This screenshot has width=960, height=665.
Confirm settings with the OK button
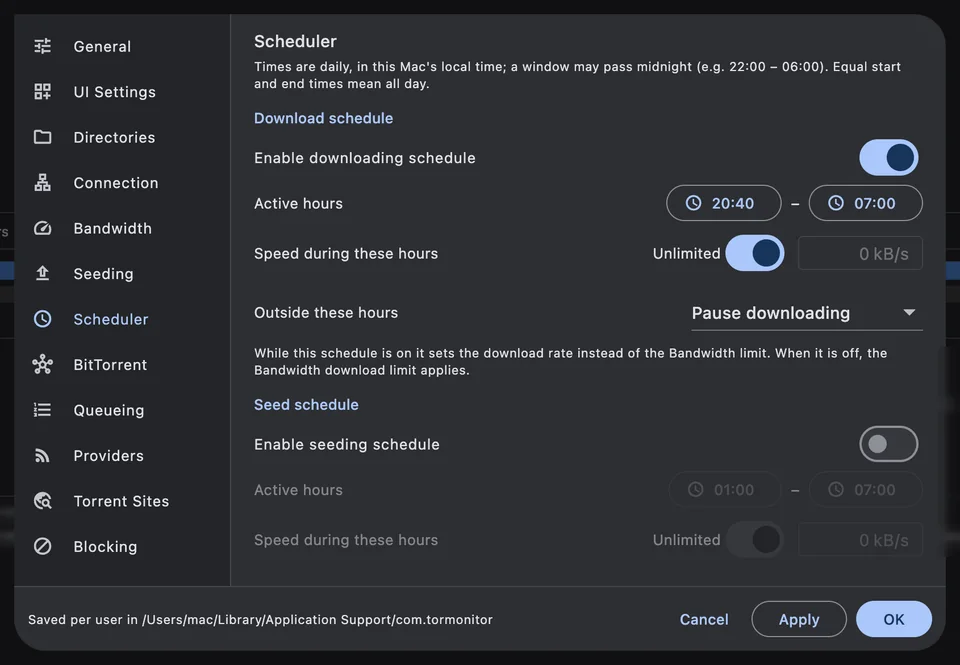click(894, 619)
